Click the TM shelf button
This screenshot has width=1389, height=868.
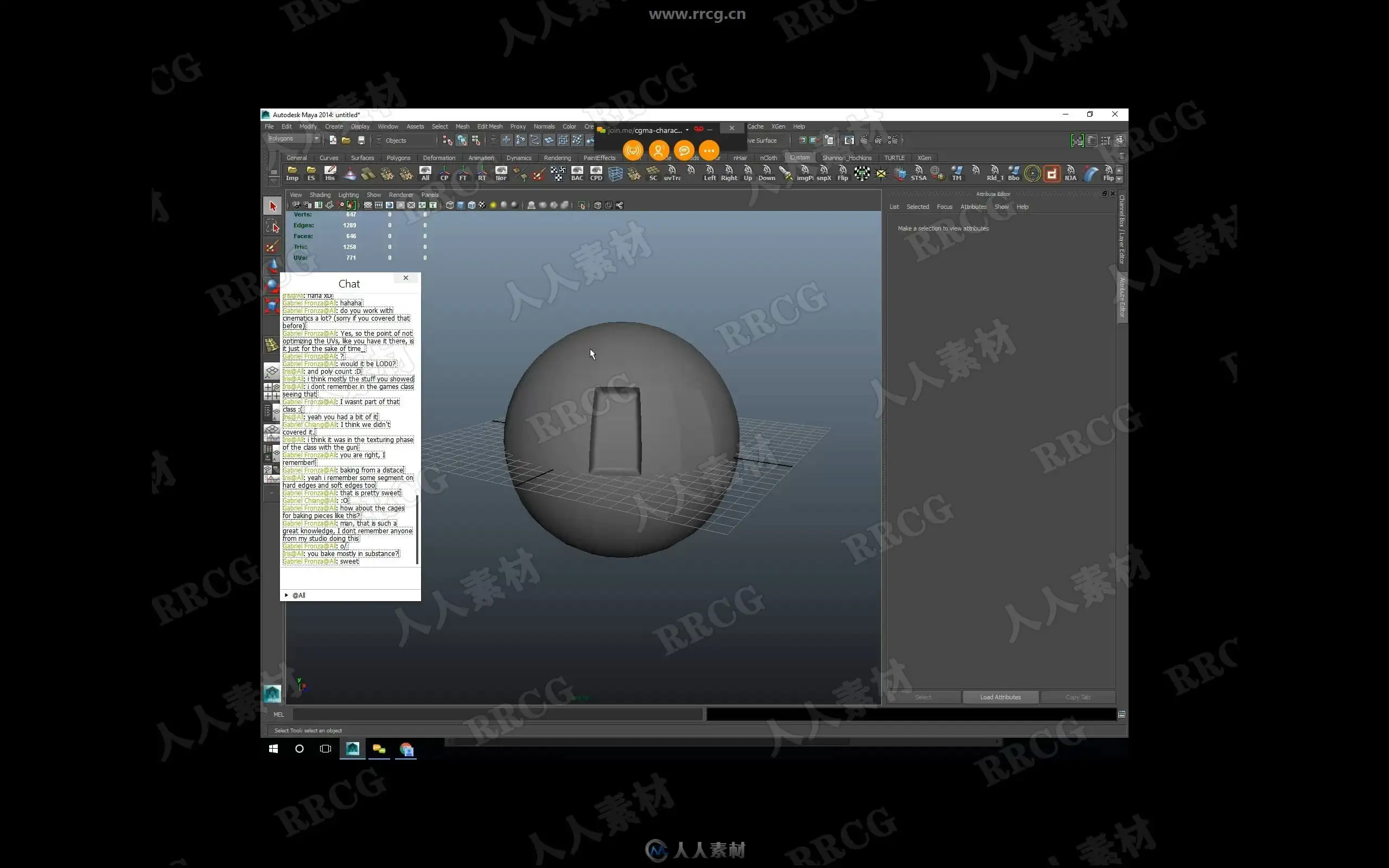point(957,174)
